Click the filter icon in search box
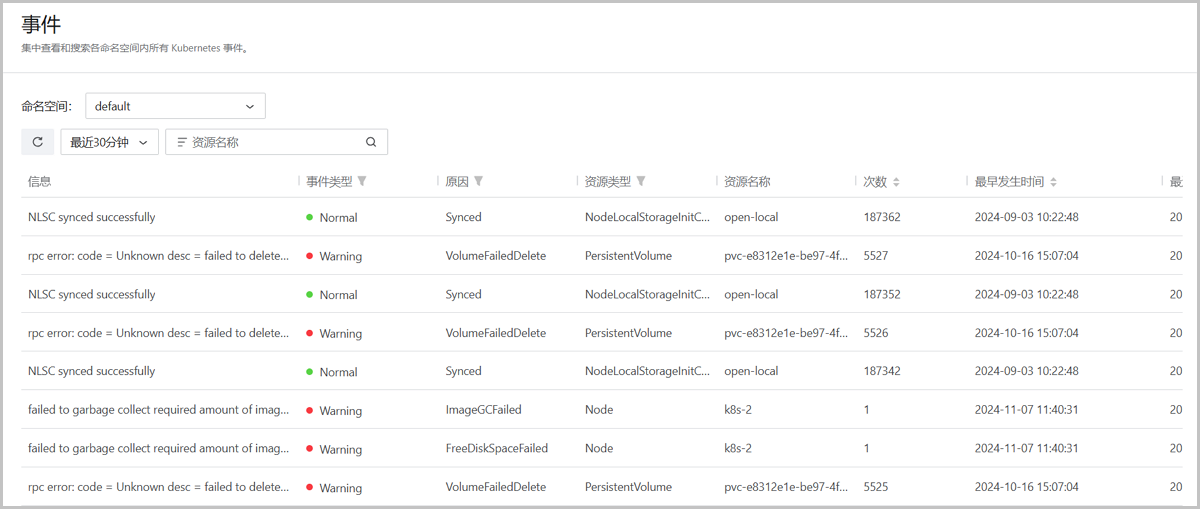This screenshot has width=1200, height=509. pyautogui.click(x=182, y=142)
